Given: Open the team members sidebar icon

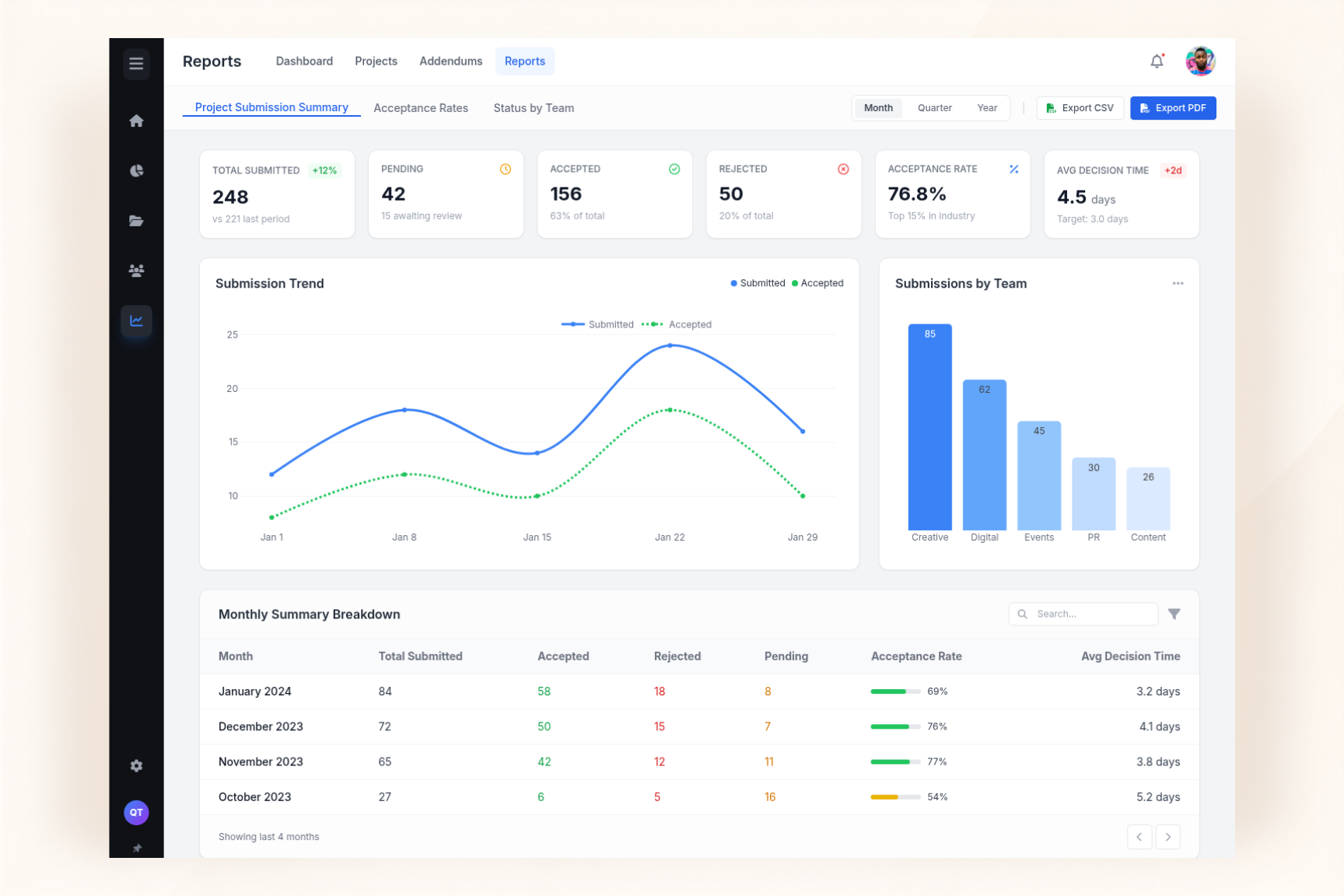Looking at the screenshot, I should coord(136,271).
